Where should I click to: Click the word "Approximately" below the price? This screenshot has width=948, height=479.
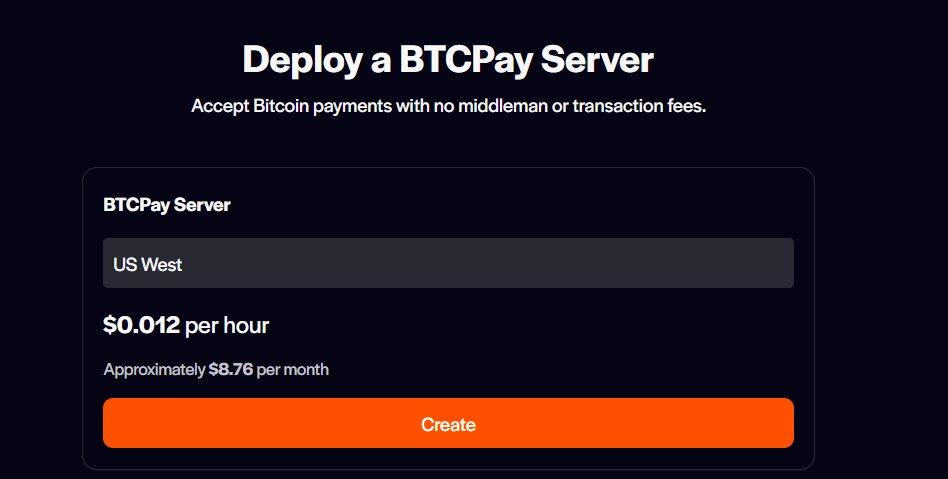(x=154, y=370)
